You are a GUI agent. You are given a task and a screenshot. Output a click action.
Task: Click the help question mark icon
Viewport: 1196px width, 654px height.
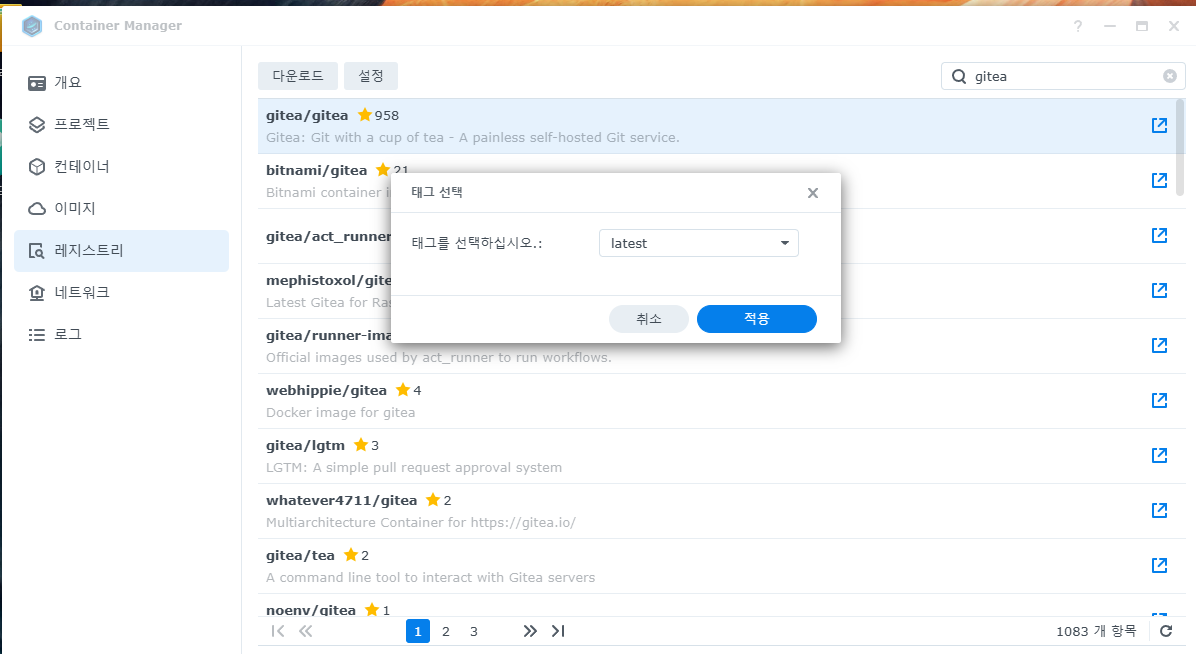point(1078,26)
